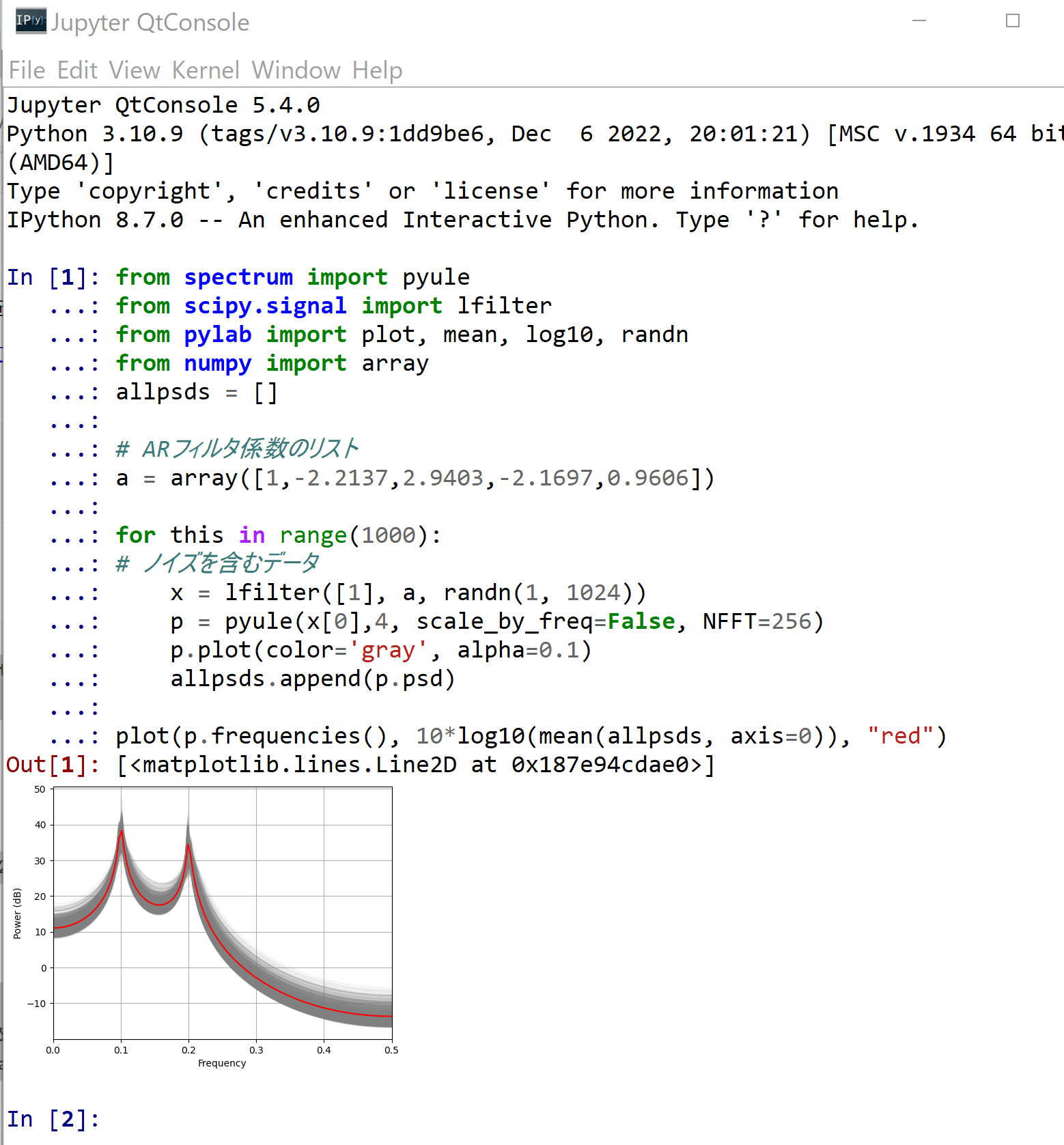Click the 'p = pyule(x[0],4, ...' line
1064x1145 pixels.
click(497, 621)
